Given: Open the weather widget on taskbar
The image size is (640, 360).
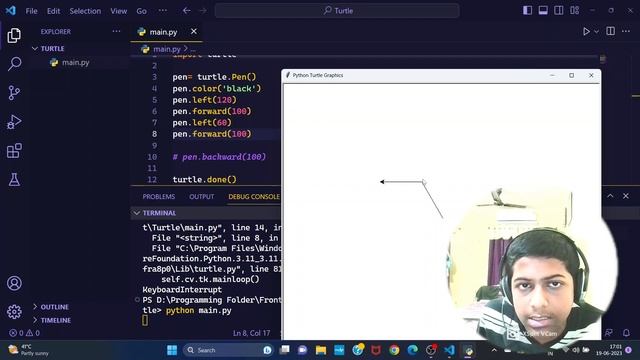Looking at the screenshot, I should point(29,350).
